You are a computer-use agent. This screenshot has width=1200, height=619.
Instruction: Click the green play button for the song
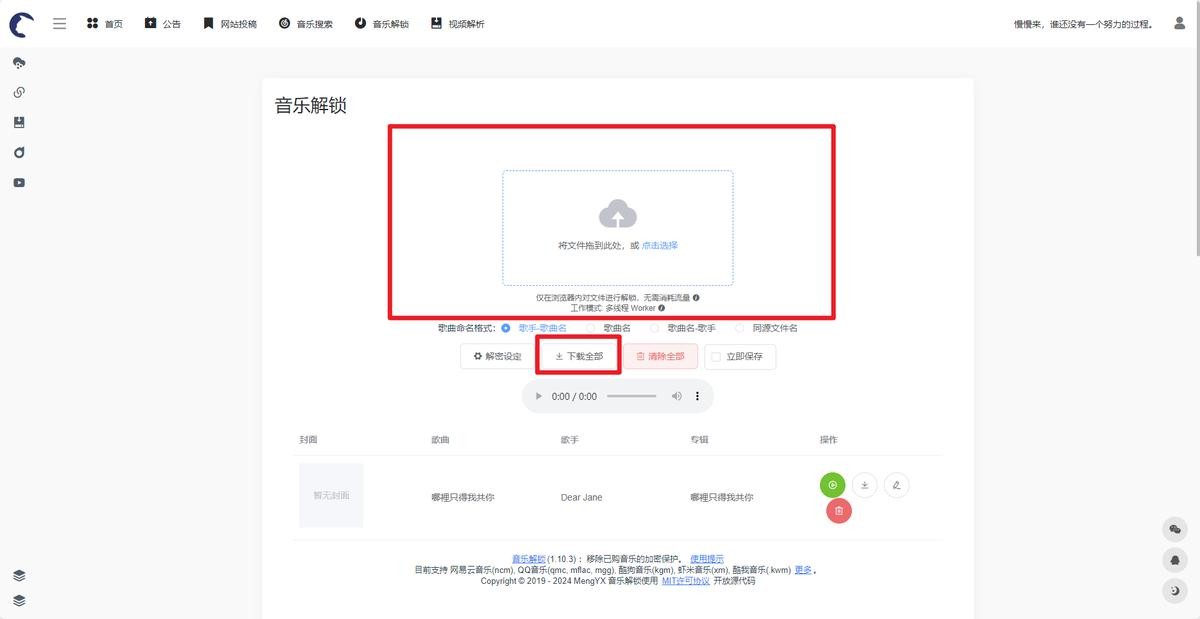pyautogui.click(x=832, y=485)
